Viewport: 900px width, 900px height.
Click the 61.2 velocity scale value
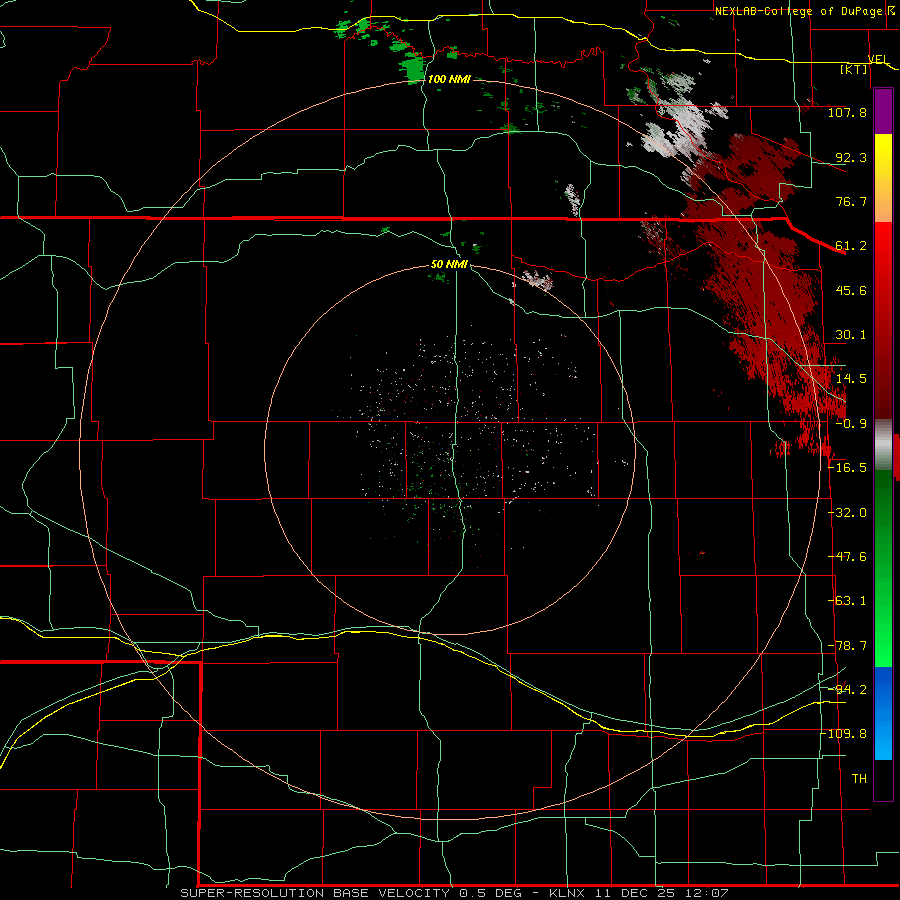pos(851,246)
